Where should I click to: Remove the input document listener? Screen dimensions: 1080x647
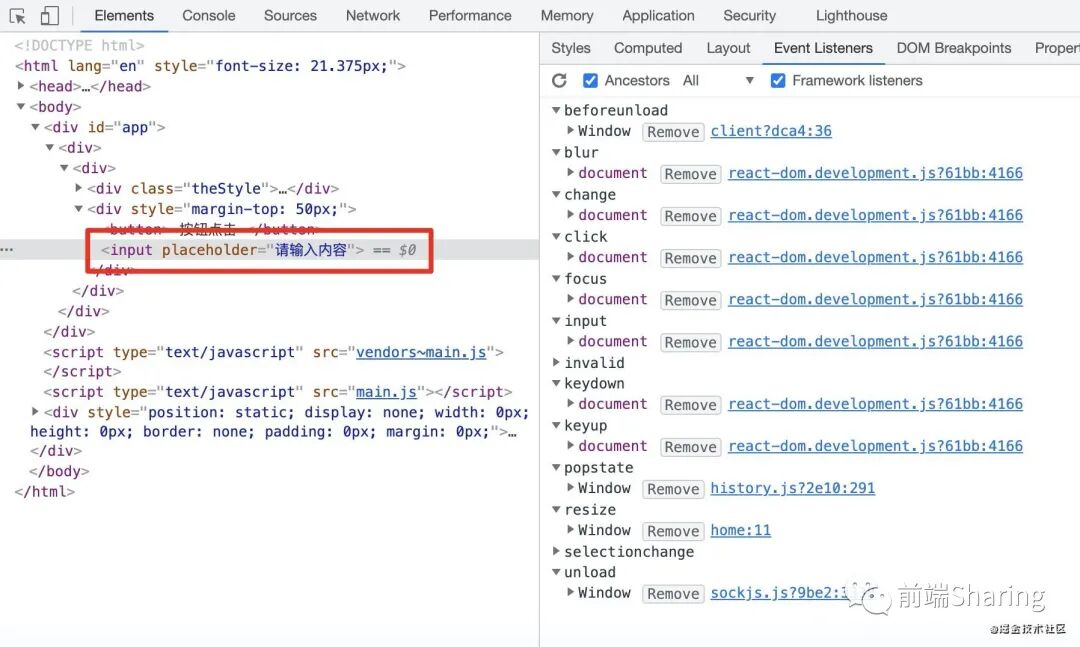pos(690,342)
